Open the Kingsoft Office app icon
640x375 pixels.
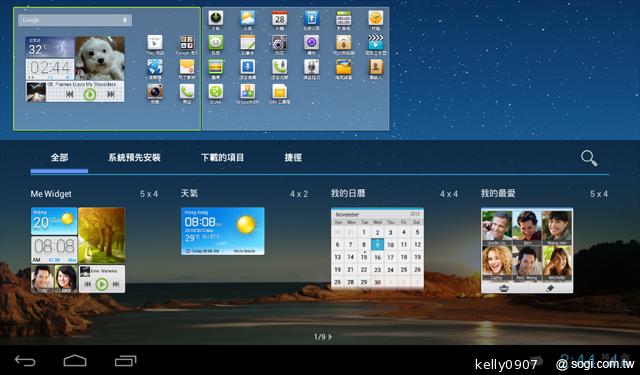[248, 91]
